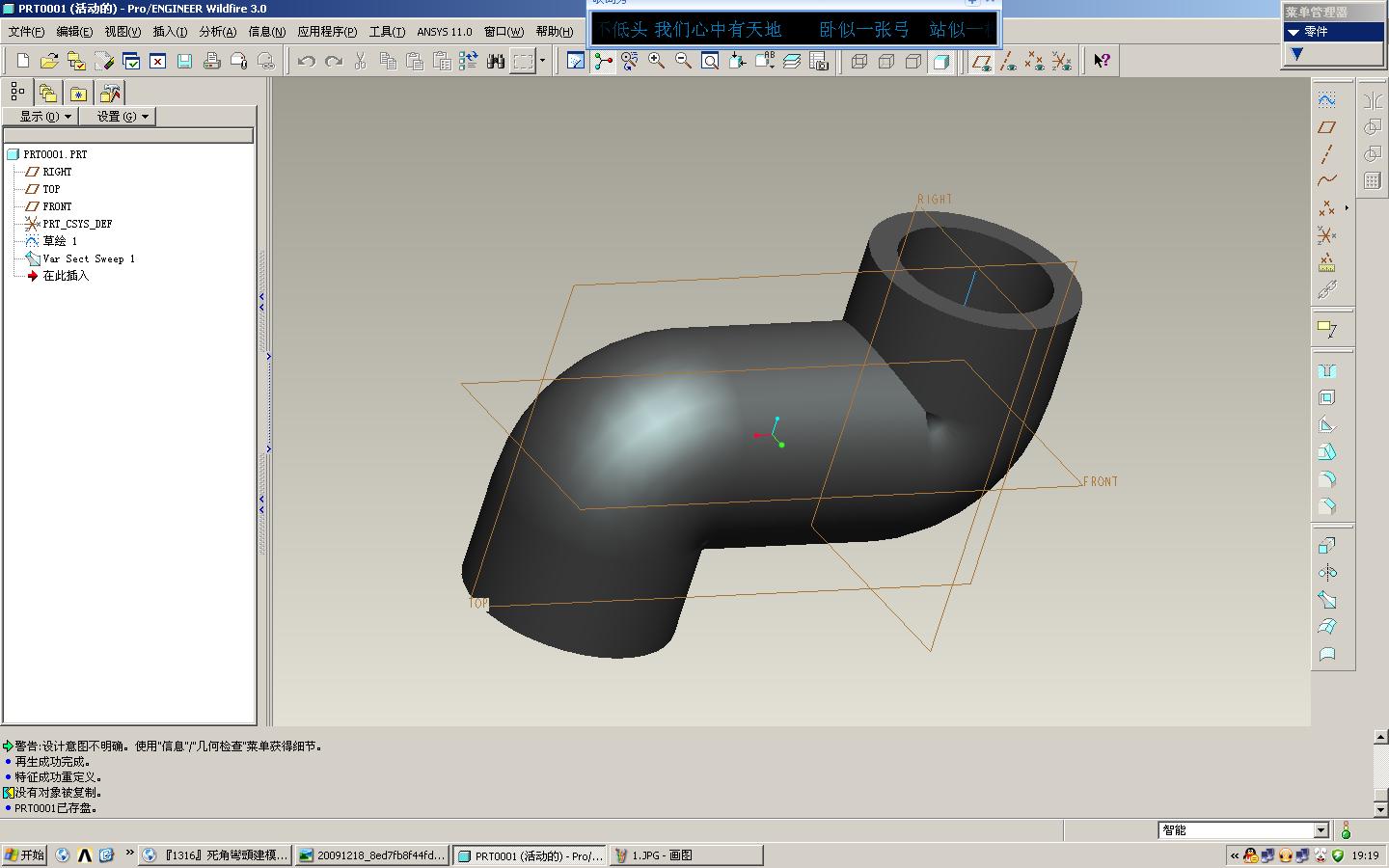Toggle orient mode icon
1389x868 pixels.
click(x=630, y=61)
